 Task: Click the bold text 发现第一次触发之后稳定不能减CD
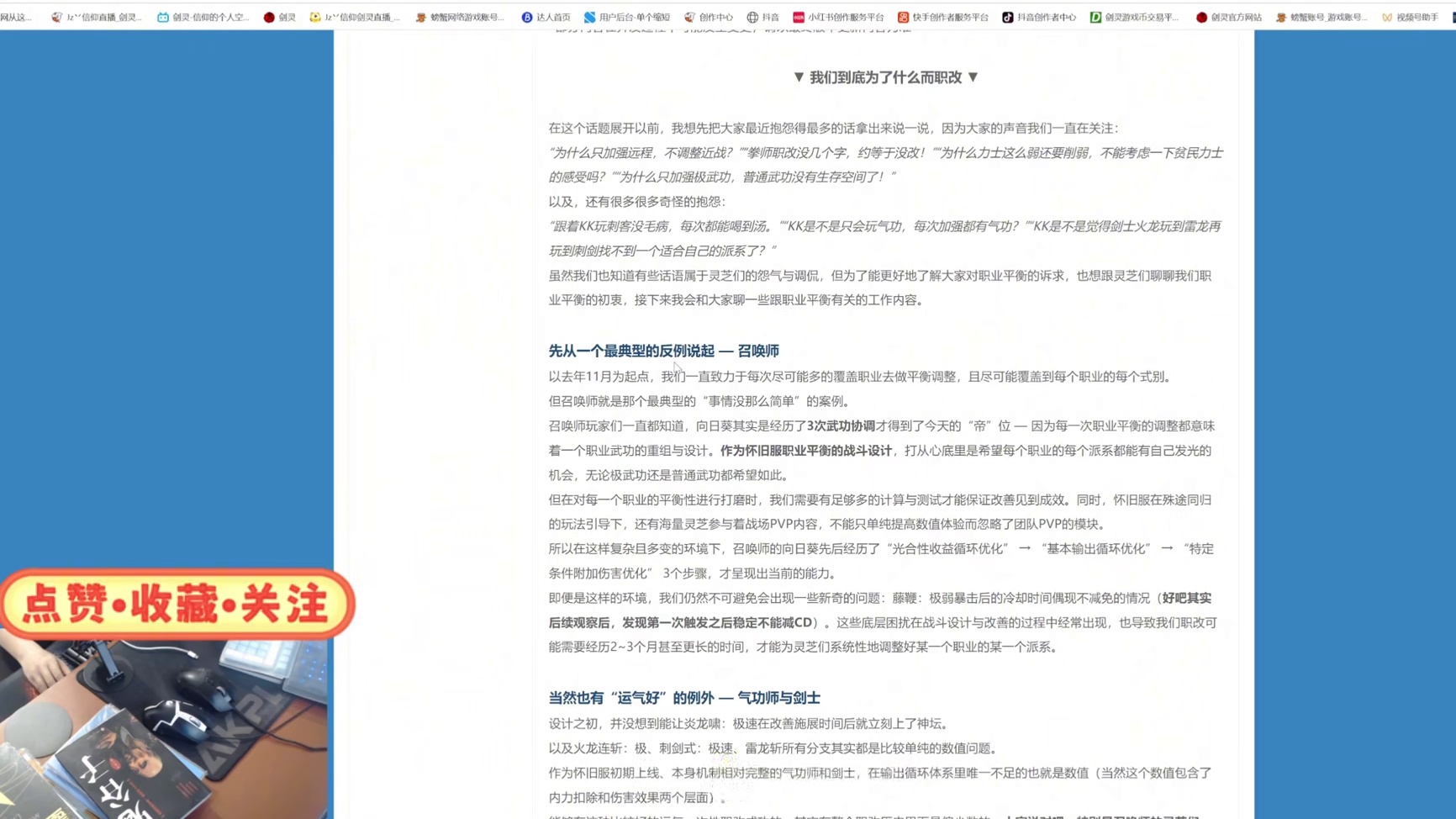[x=717, y=623]
